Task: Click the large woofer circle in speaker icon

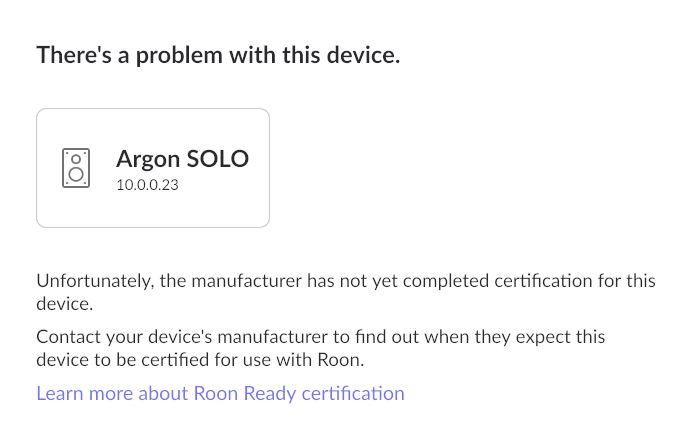Action: click(x=76, y=175)
